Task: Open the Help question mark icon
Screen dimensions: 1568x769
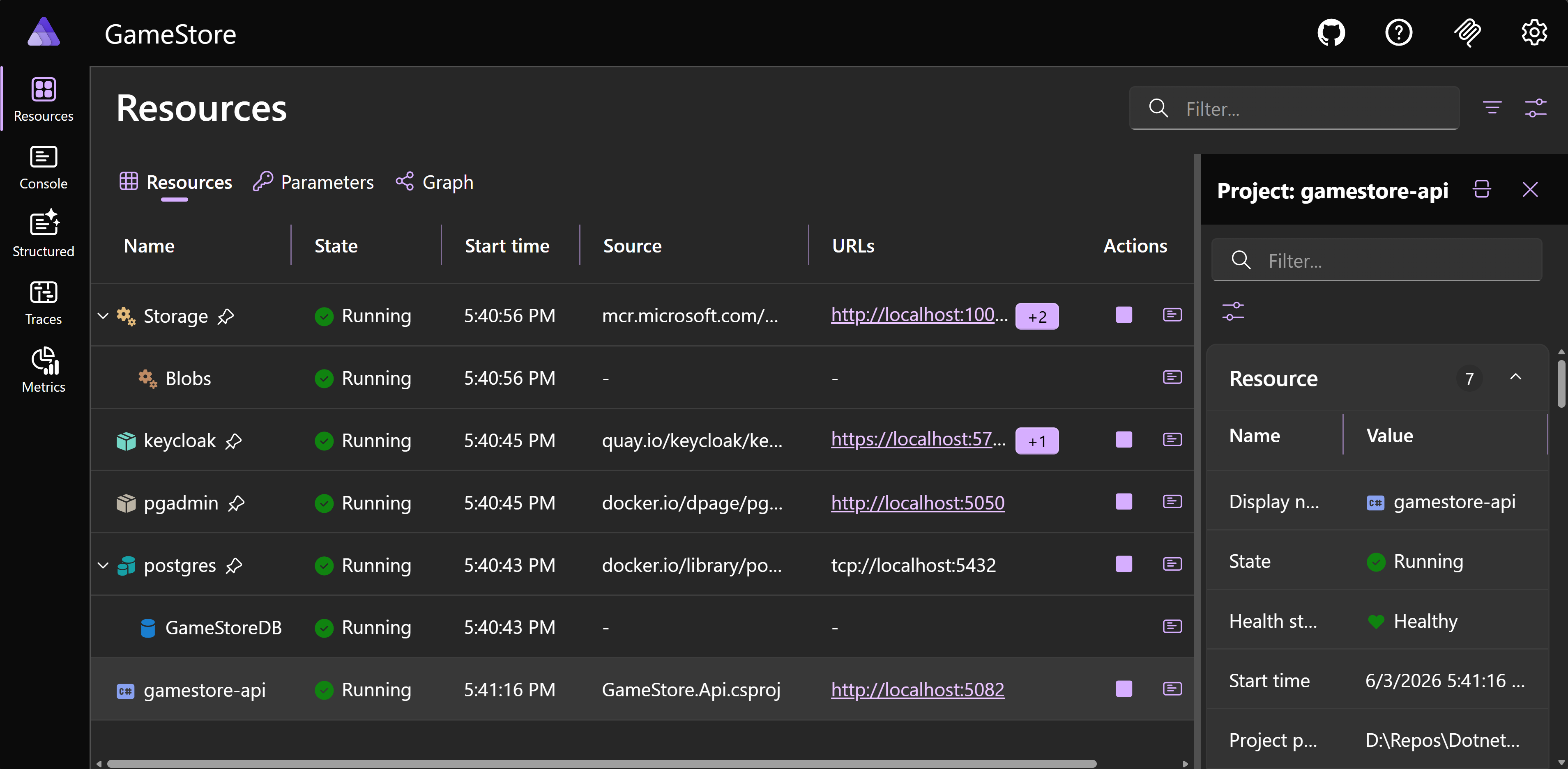Action: [1399, 33]
